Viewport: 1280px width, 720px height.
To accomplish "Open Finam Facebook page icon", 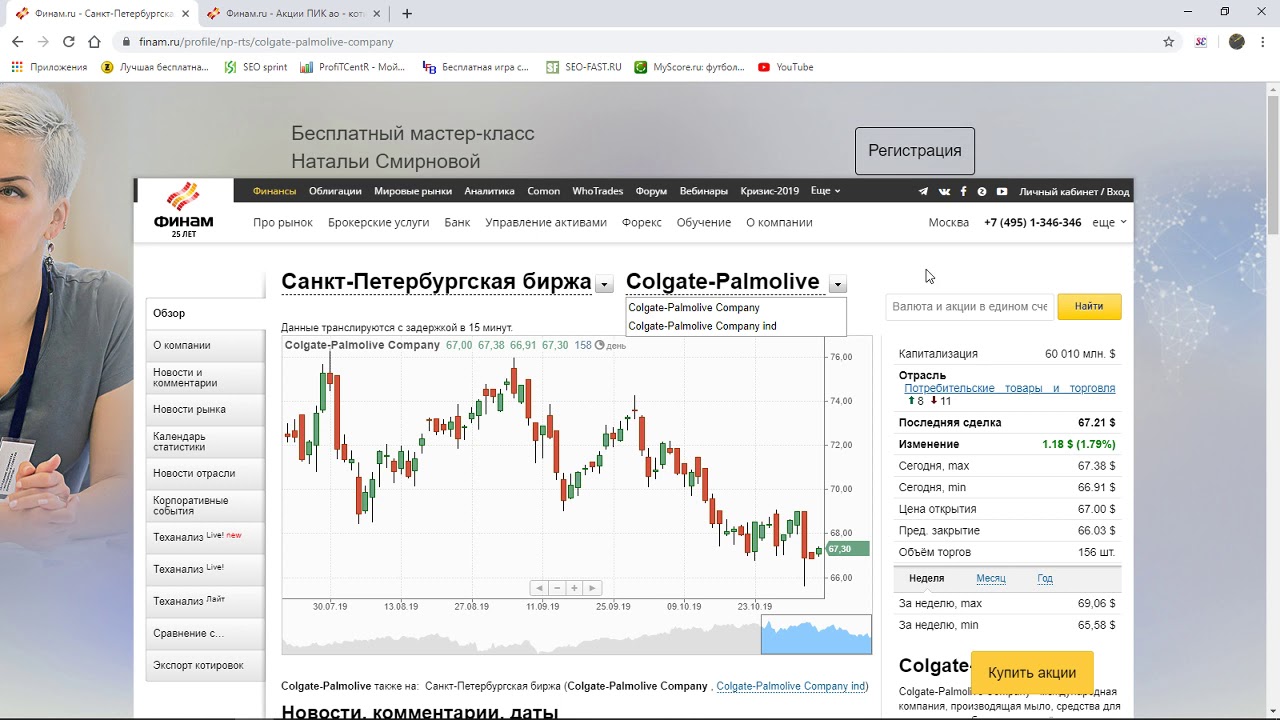I will 963,191.
